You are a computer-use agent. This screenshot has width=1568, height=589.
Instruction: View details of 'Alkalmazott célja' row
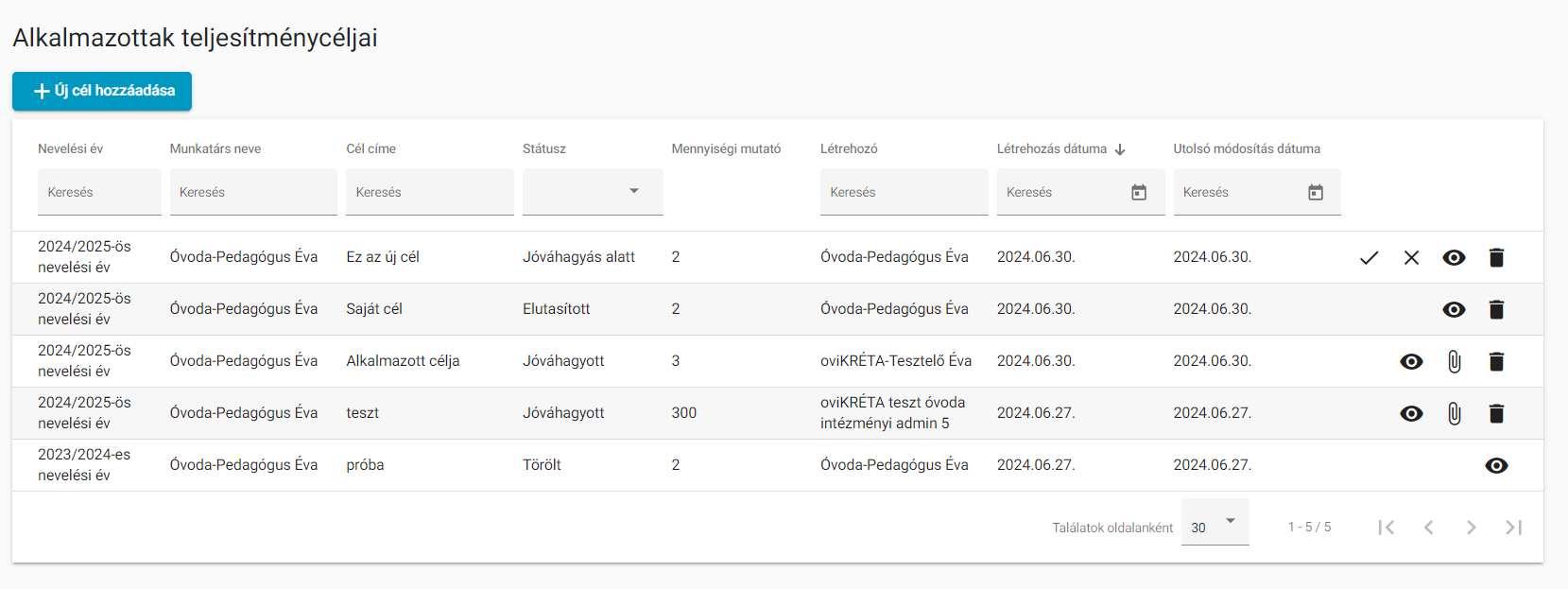[1411, 361]
